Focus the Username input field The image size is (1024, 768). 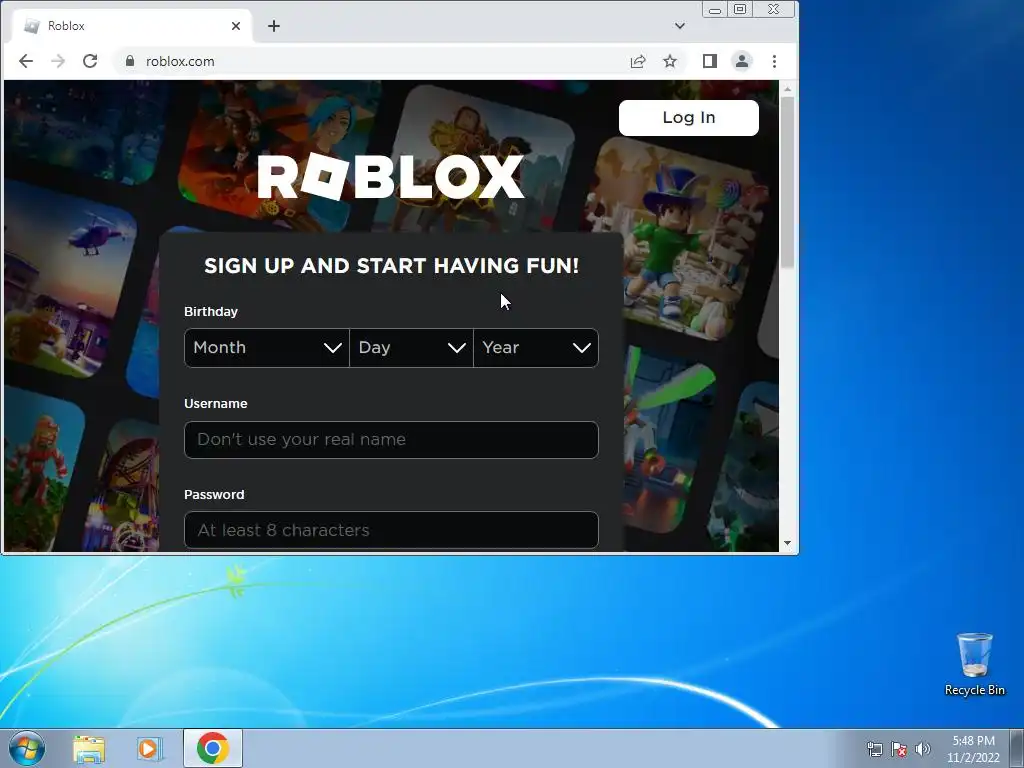pyautogui.click(x=391, y=440)
